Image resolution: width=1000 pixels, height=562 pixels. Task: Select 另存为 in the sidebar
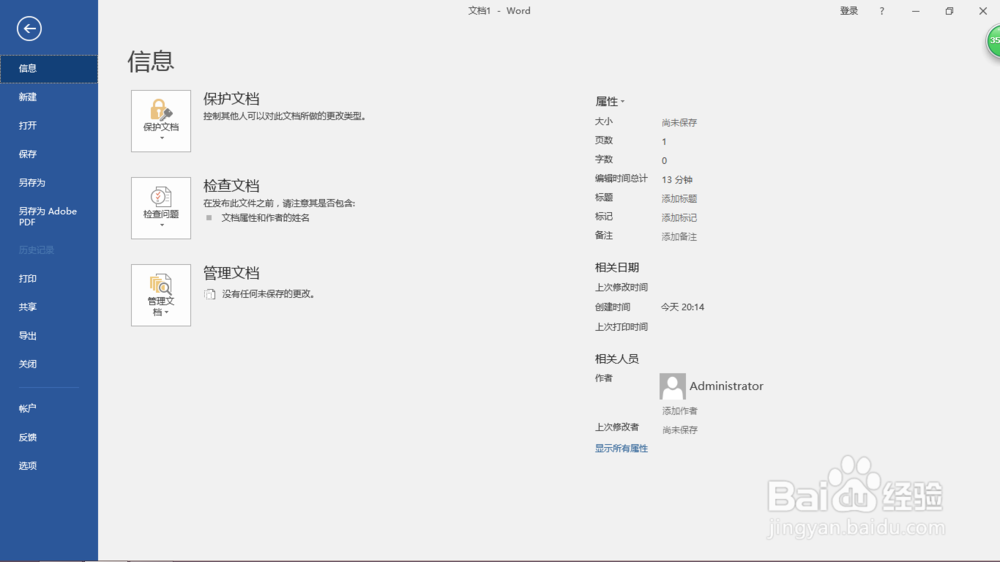click(49, 183)
